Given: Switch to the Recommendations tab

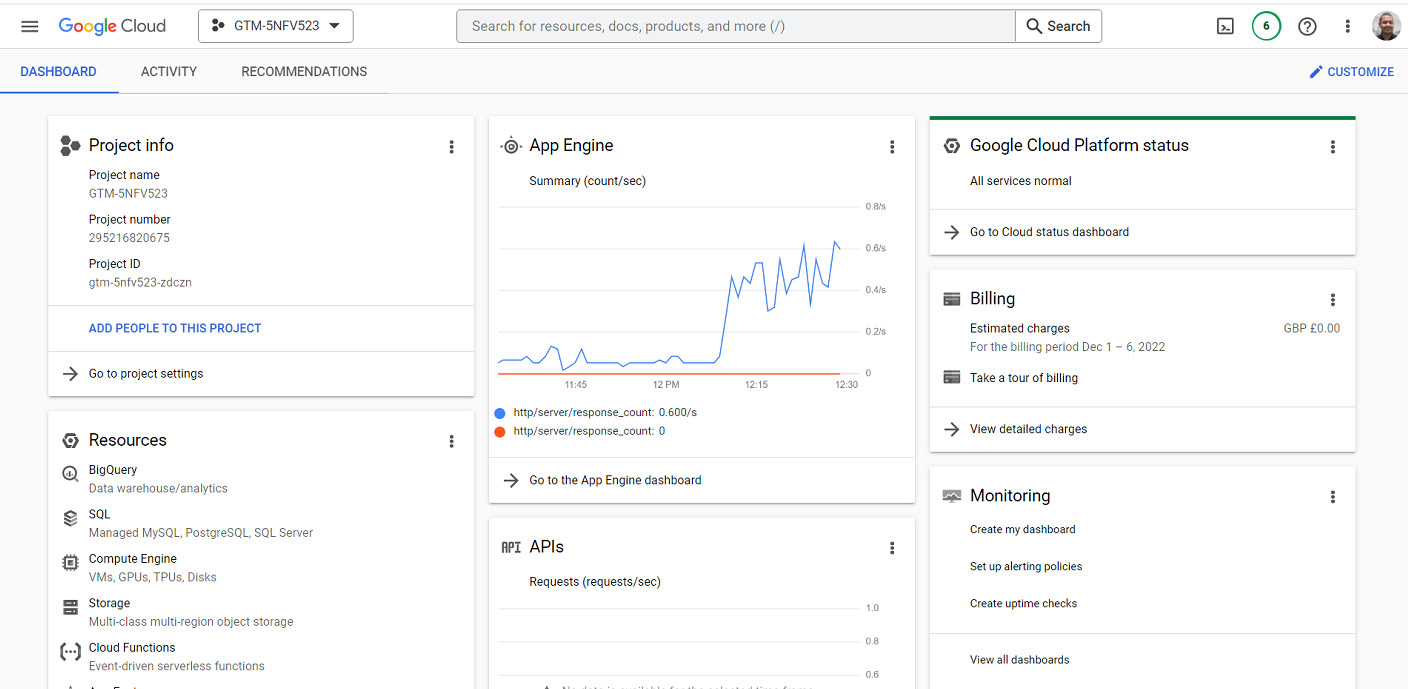Looking at the screenshot, I should [304, 72].
